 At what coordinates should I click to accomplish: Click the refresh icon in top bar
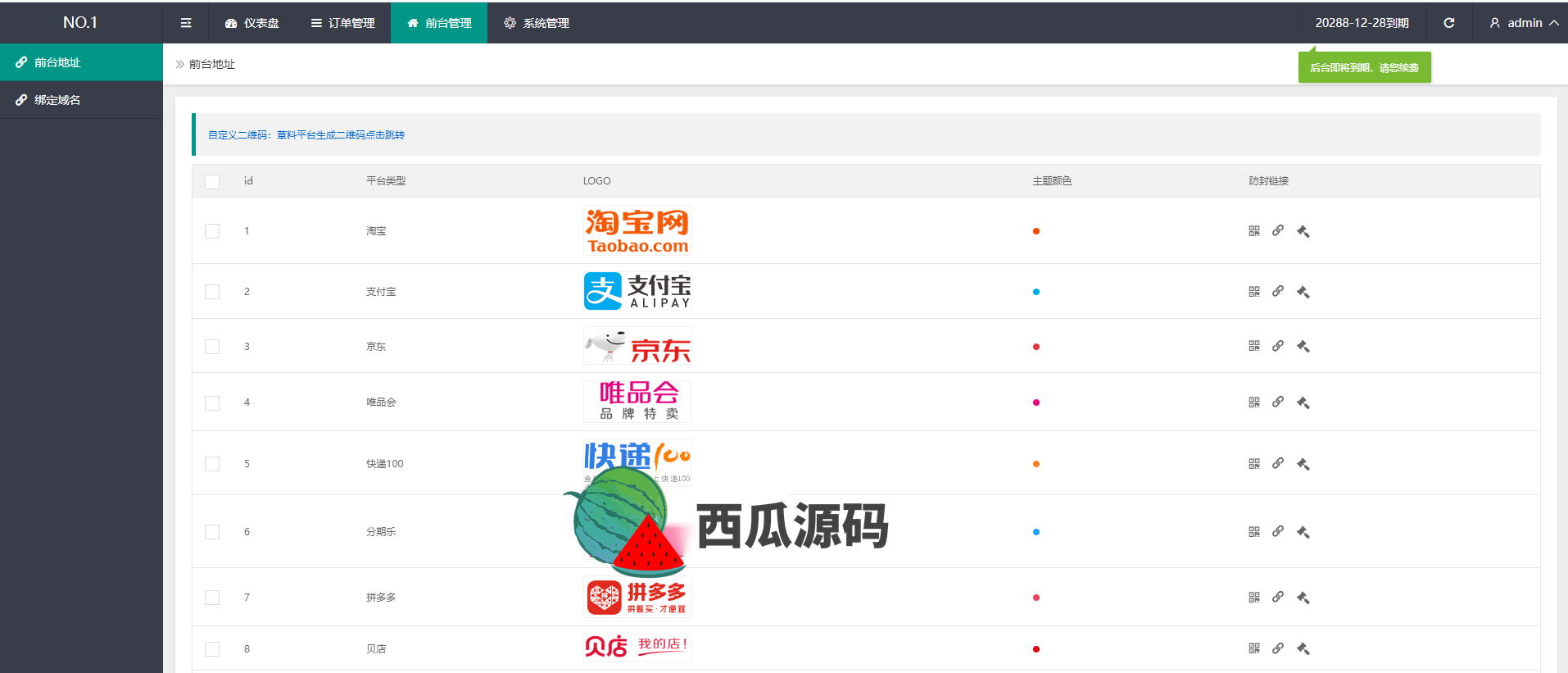coord(1449,23)
